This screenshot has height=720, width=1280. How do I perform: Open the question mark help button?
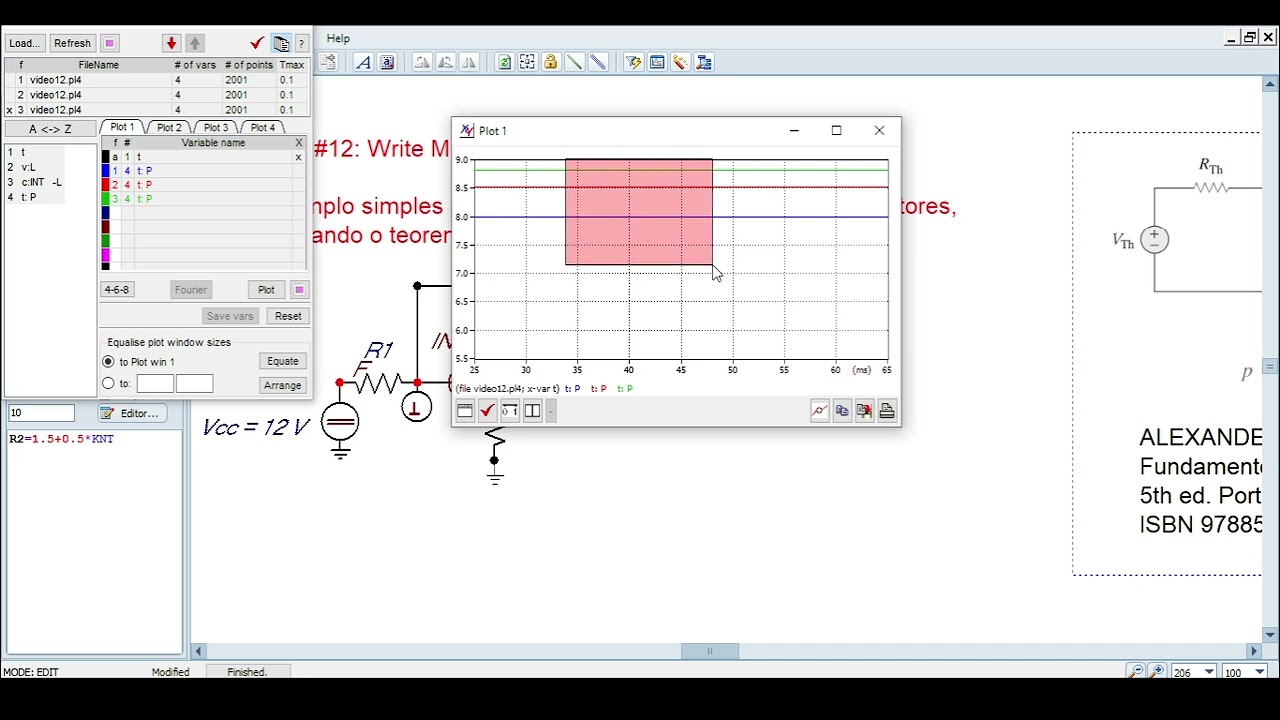click(x=301, y=44)
